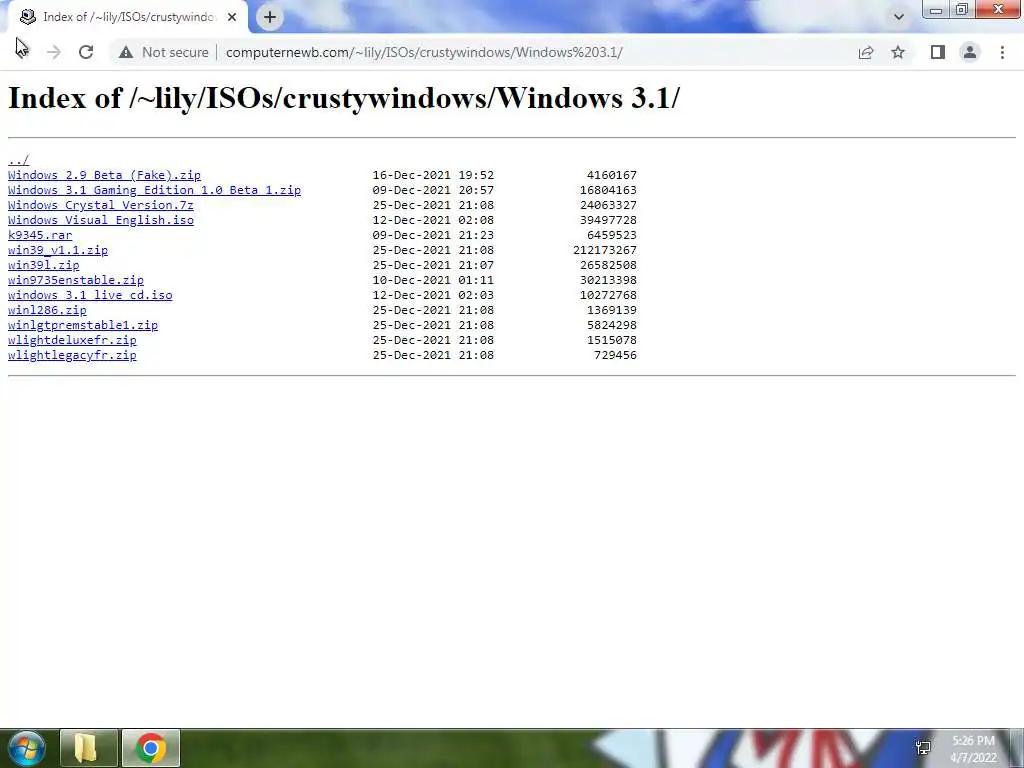The height and width of the screenshot is (768, 1024).
Task: Expand the tab search chevron
Action: 899,17
